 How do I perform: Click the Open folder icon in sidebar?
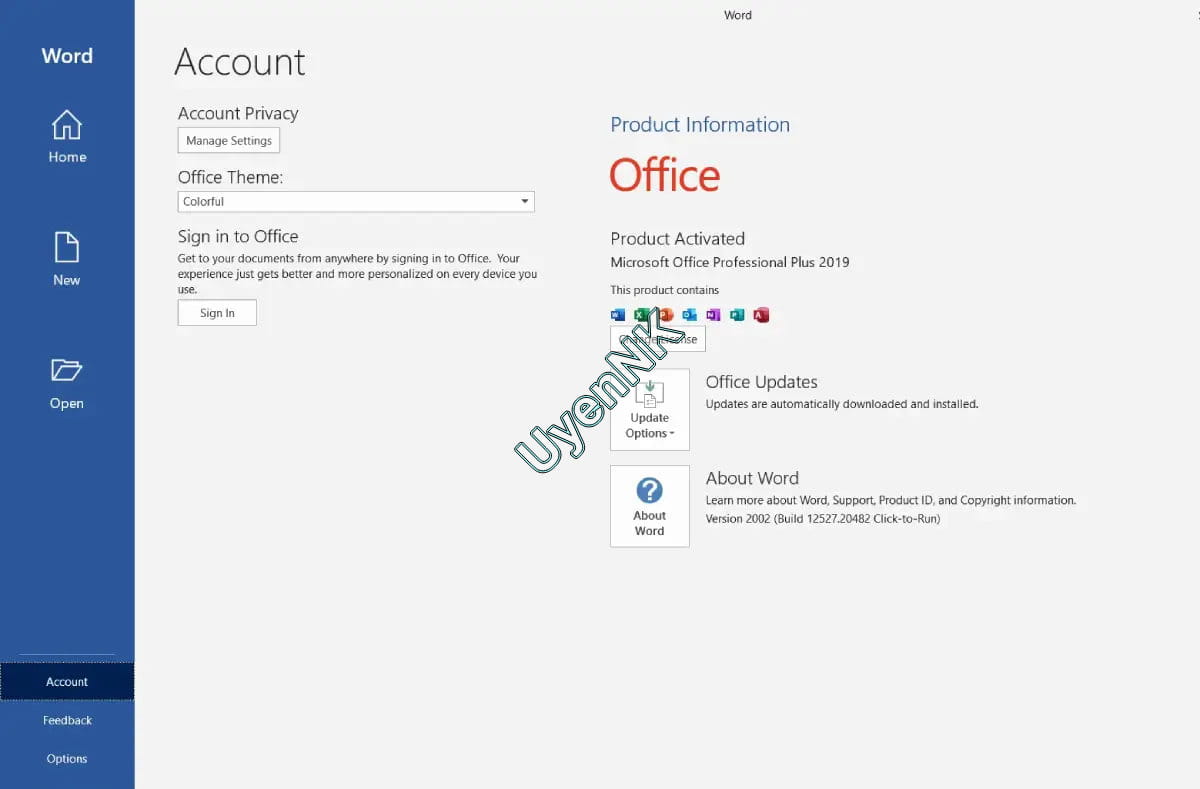[x=67, y=371]
